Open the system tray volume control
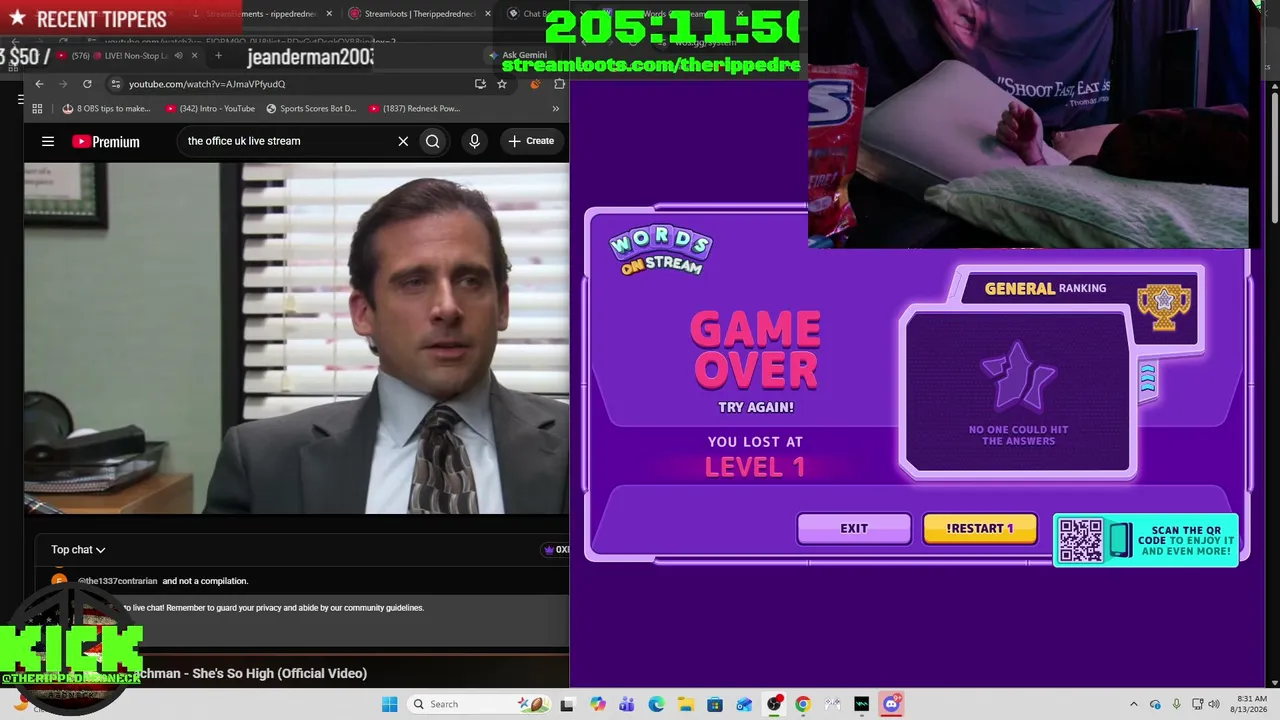Image resolution: width=1280 pixels, height=720 pixels. tap(1214, 704)
